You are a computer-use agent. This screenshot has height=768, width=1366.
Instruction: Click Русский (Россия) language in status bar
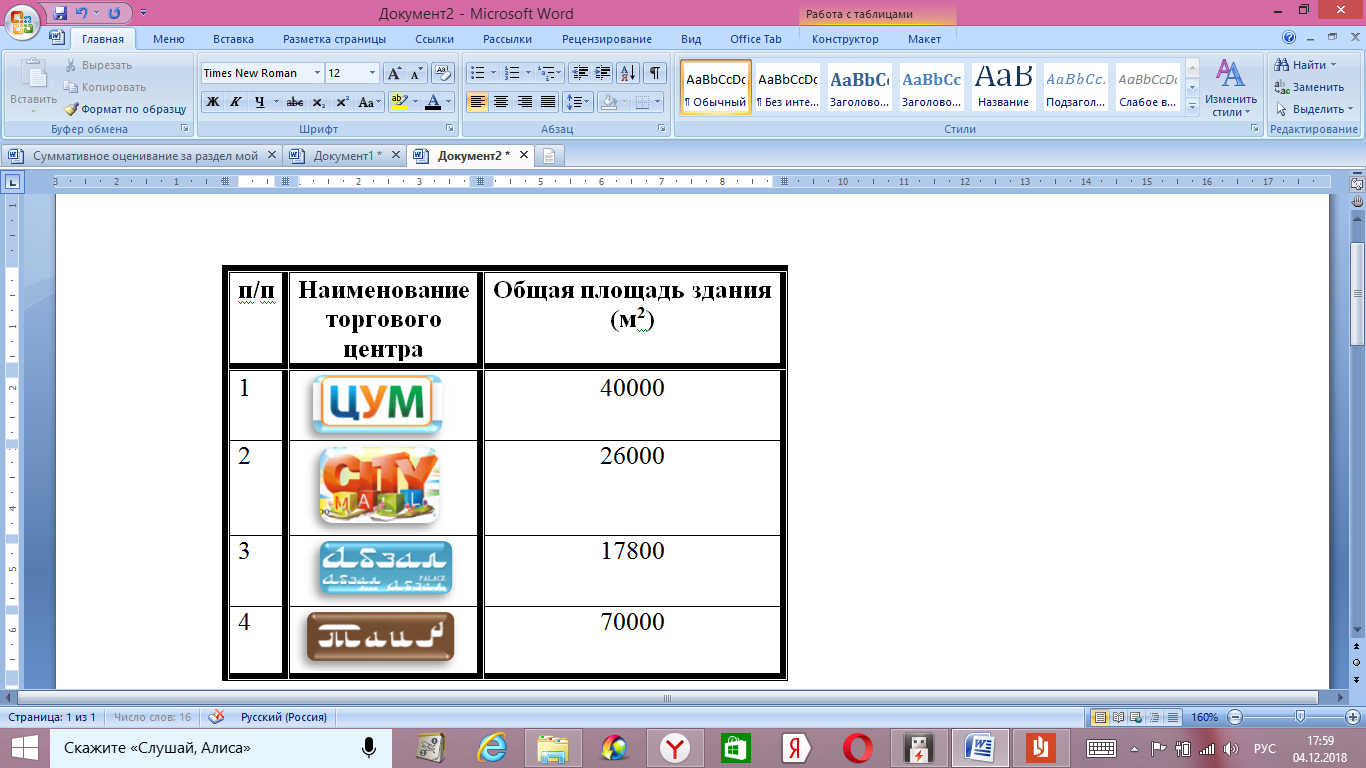pyautogui.click(x=283, y=717)
